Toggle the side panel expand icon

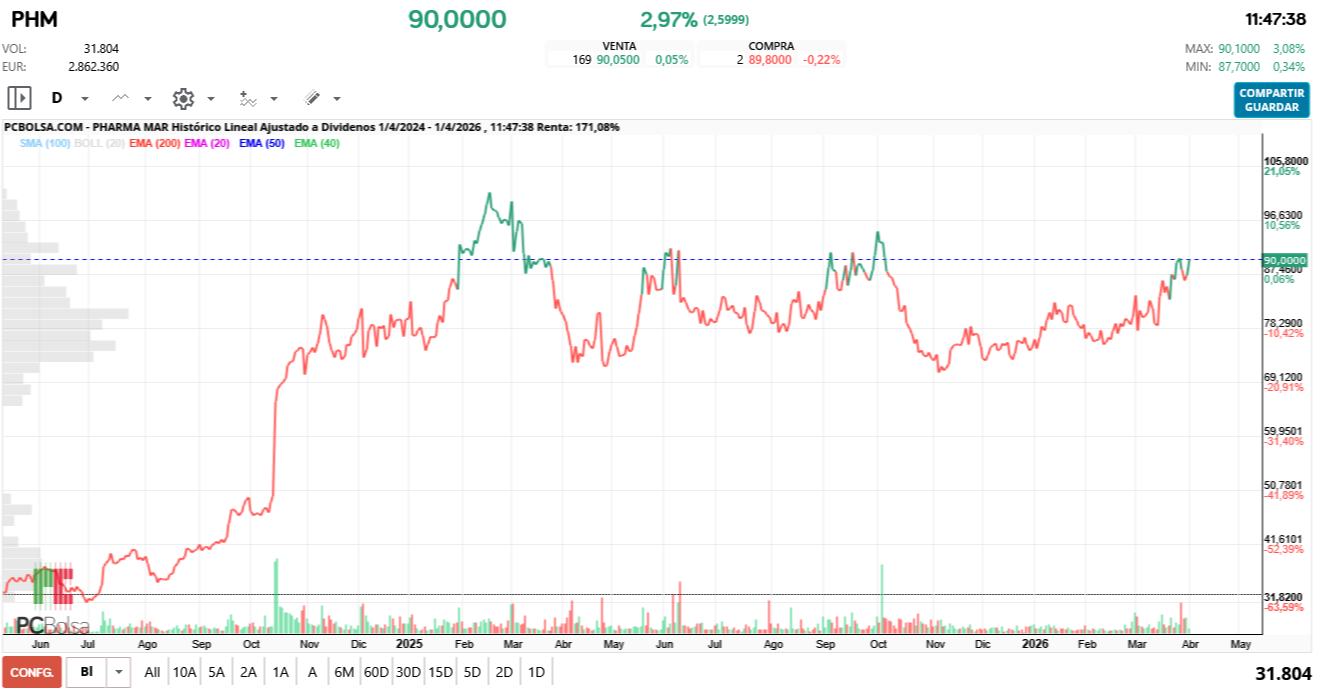19,98
